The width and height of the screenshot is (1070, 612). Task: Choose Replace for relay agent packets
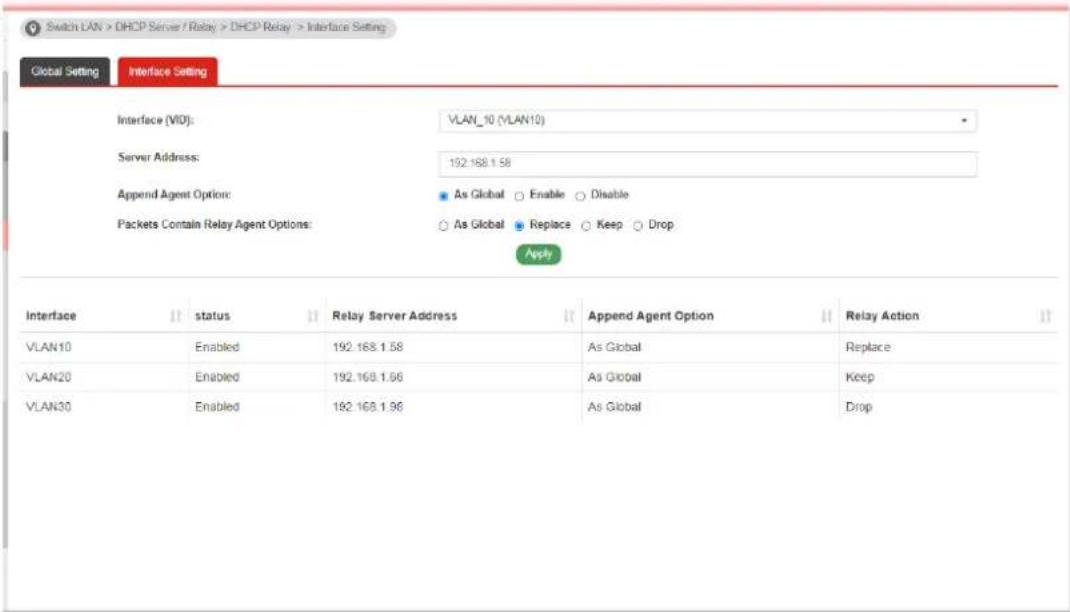pos(519,226)
